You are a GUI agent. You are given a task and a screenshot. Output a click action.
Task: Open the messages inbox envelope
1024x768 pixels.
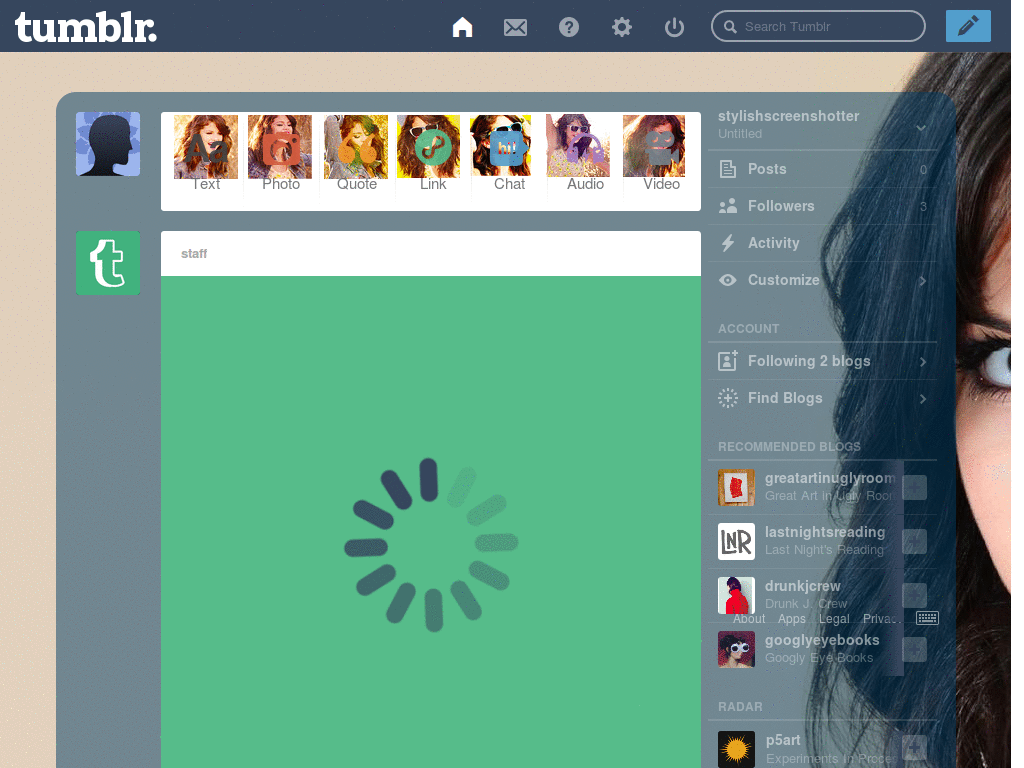tap(515, 27)
